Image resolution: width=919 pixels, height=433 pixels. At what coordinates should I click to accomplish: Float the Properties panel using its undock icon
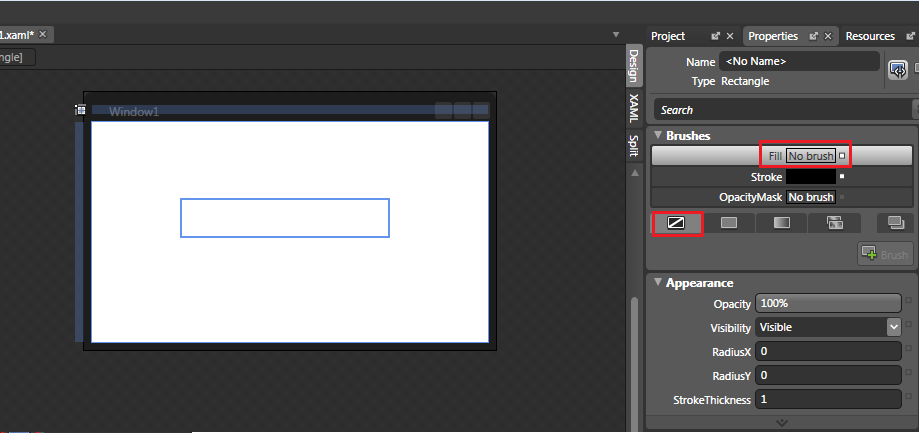pyautogui.click(x=815, y=36)
